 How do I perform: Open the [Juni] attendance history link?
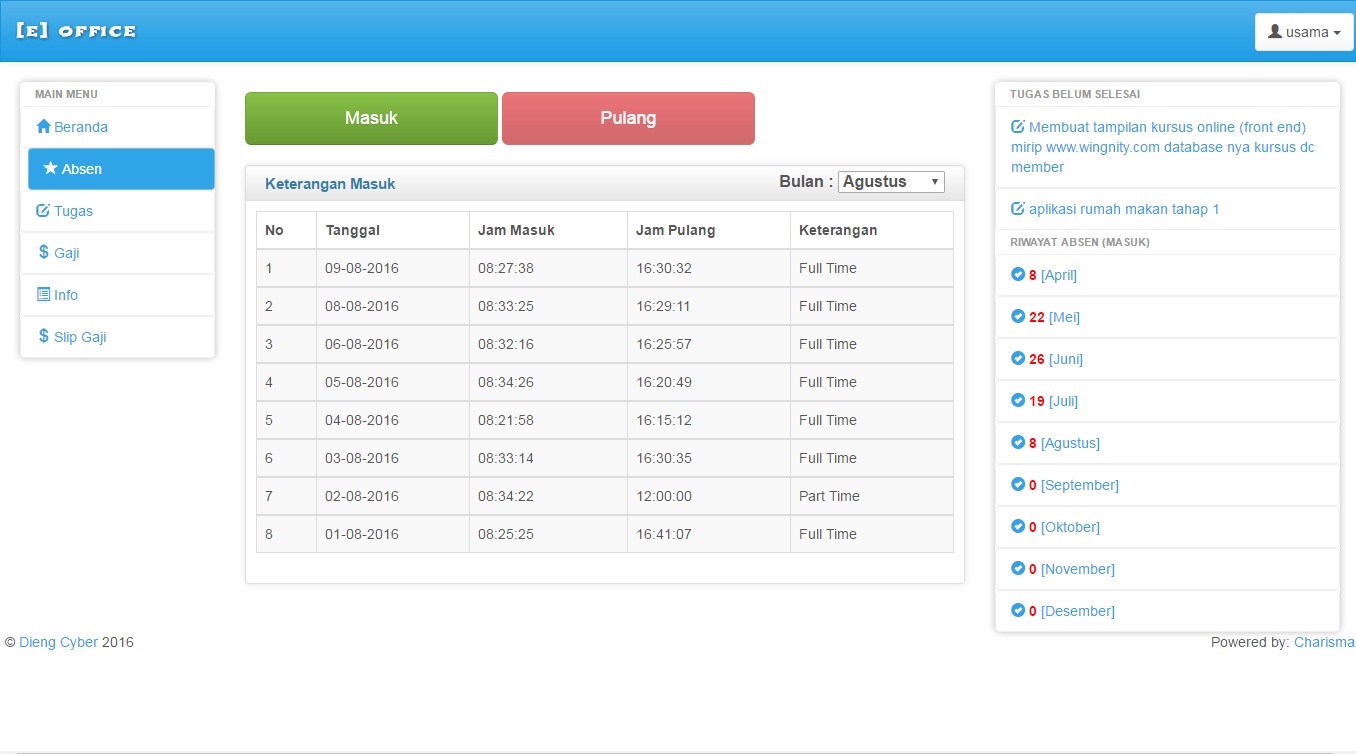tap(1066, 359)
